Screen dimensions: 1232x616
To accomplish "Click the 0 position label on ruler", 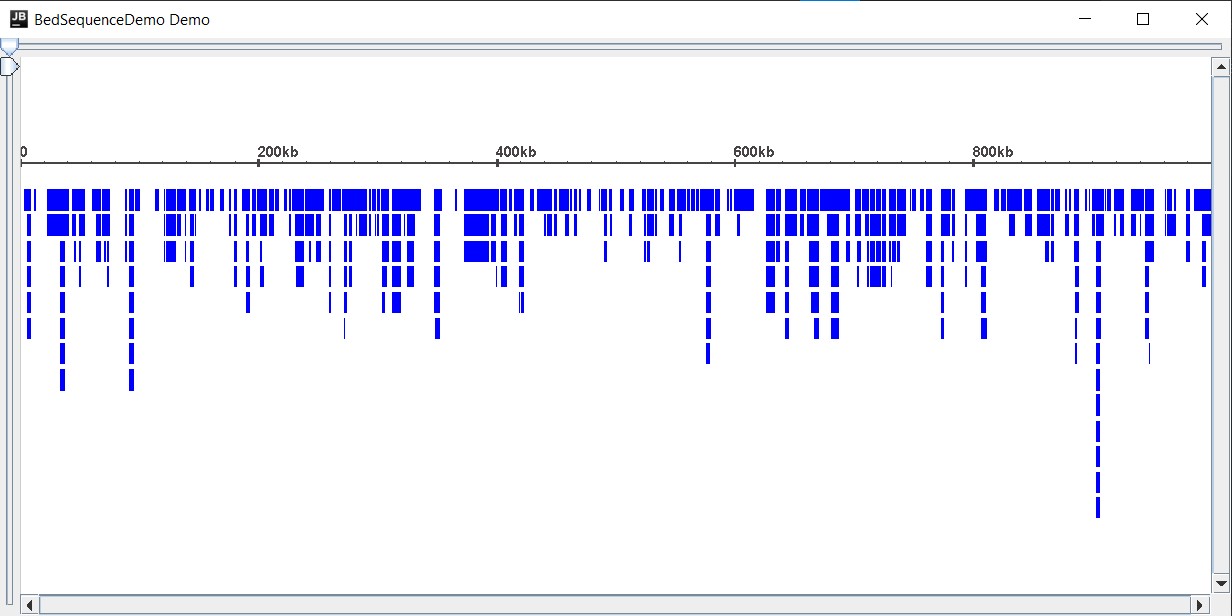I will tap(24, 152).
